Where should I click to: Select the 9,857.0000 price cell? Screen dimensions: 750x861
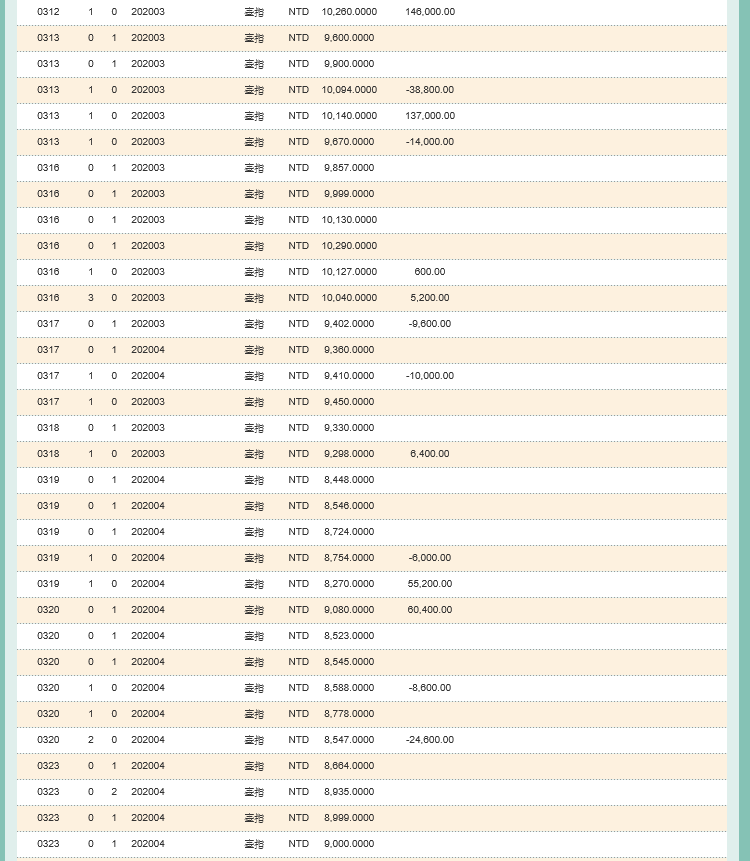point(349,167)
